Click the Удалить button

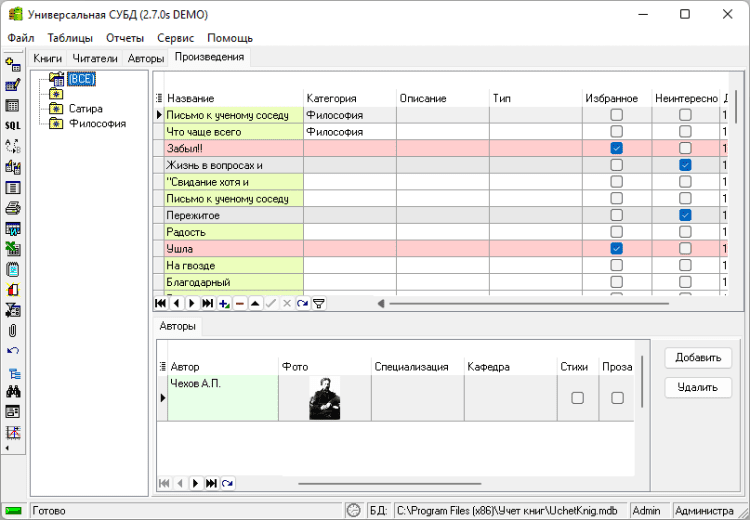(698, 387)
